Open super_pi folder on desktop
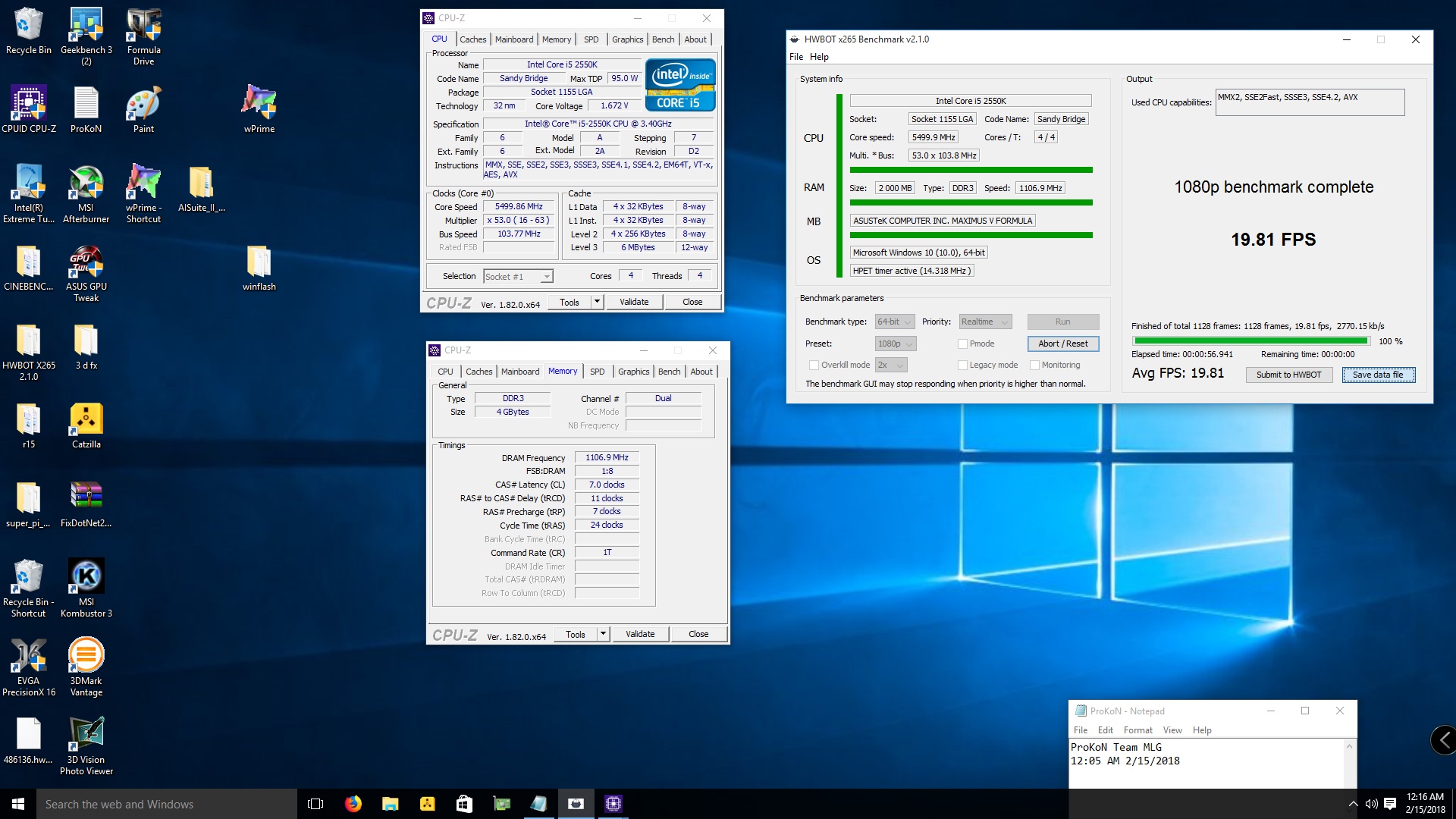 (x=28, y=504)
